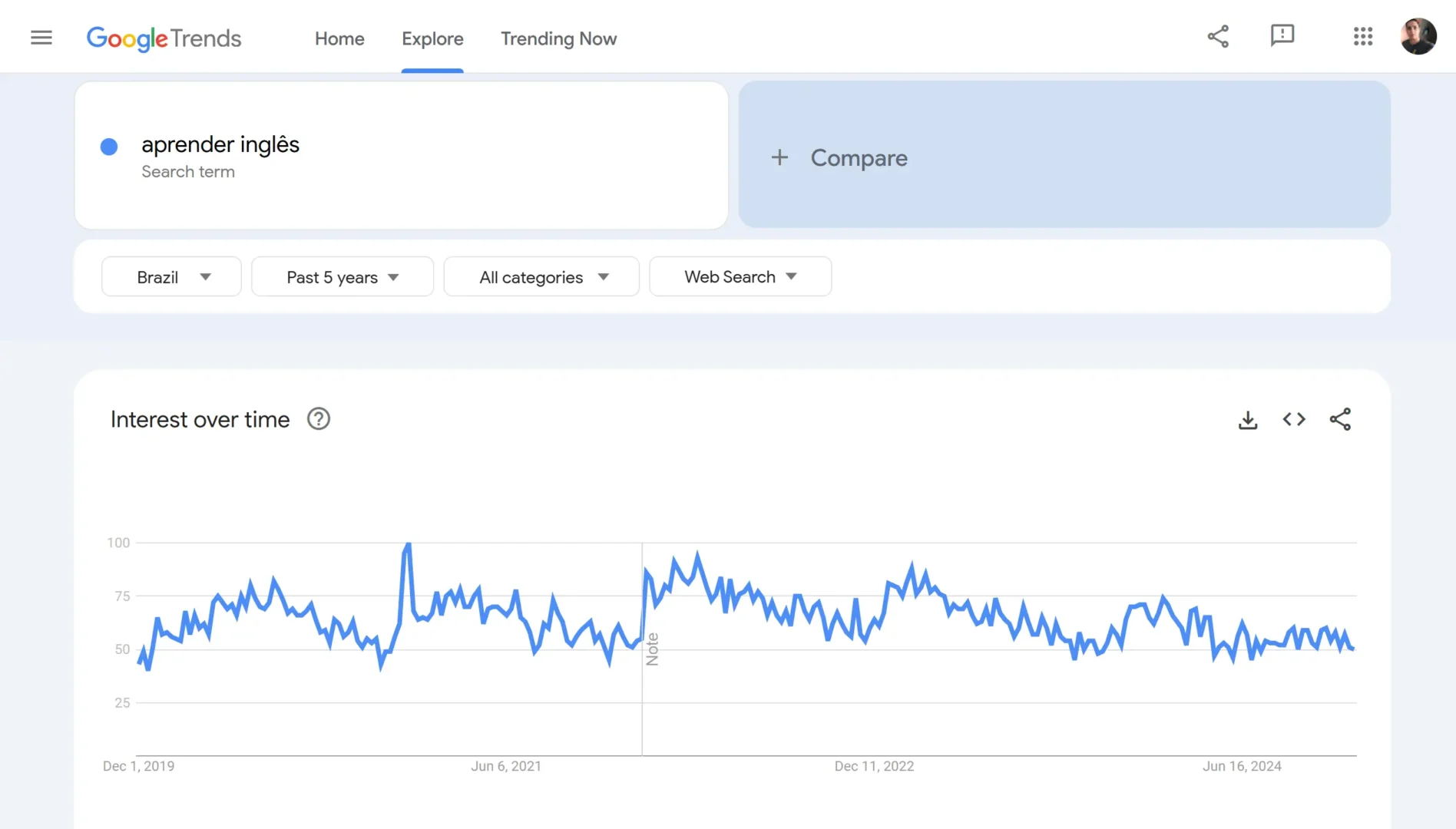Viewport: 1456px width, 829px height.
Task: Open the account profile avatar
Action: (x=1418, y=36)
